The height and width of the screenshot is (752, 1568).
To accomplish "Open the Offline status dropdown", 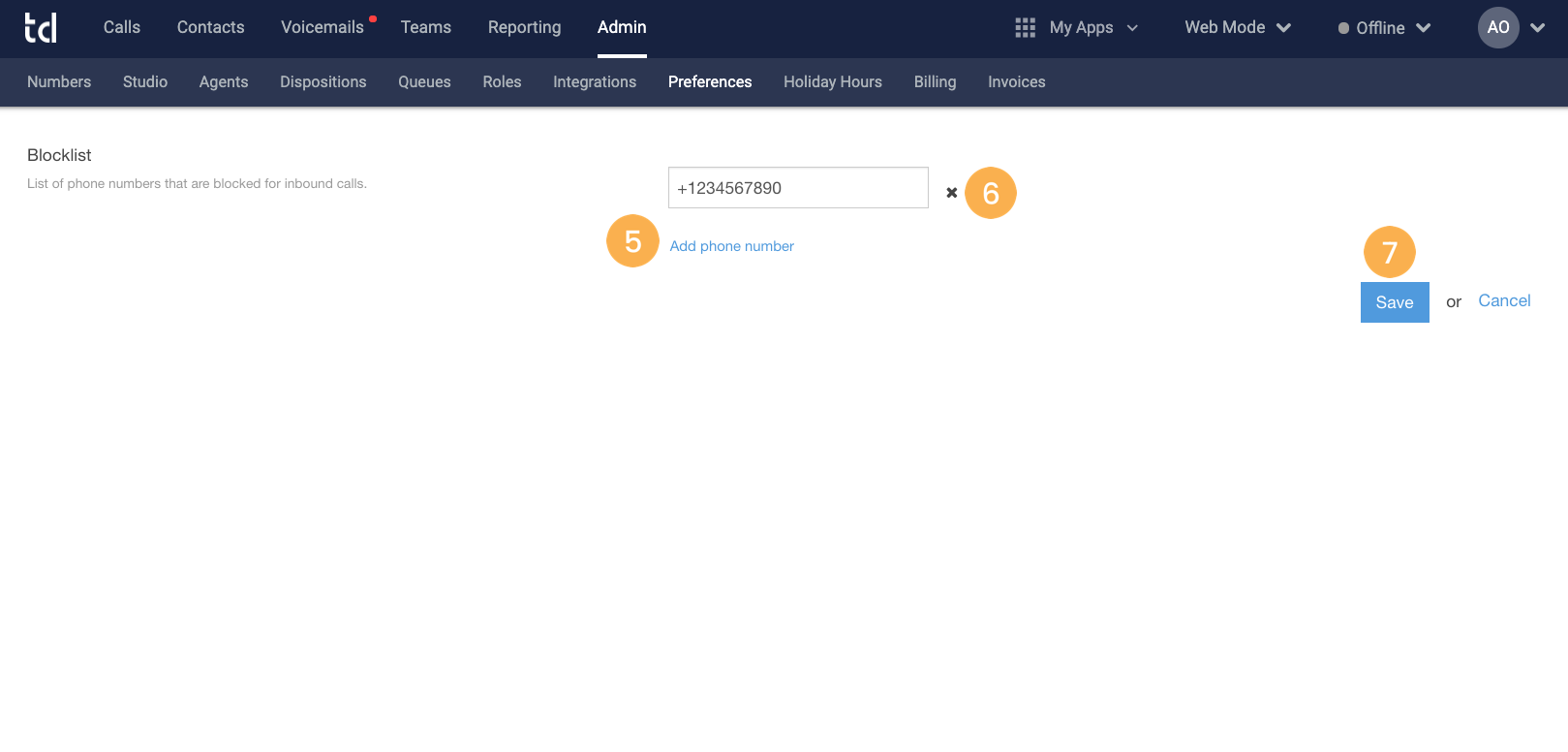I will pos(1383,28).
